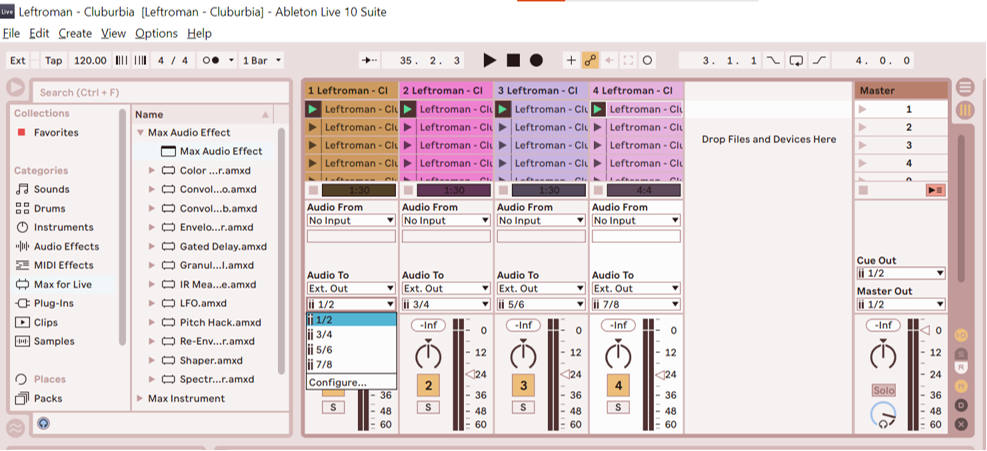This screenshot has height=451, width=987.
Task: Expand the Gated Delay.amxd item
Action: [x=152, y=246]
